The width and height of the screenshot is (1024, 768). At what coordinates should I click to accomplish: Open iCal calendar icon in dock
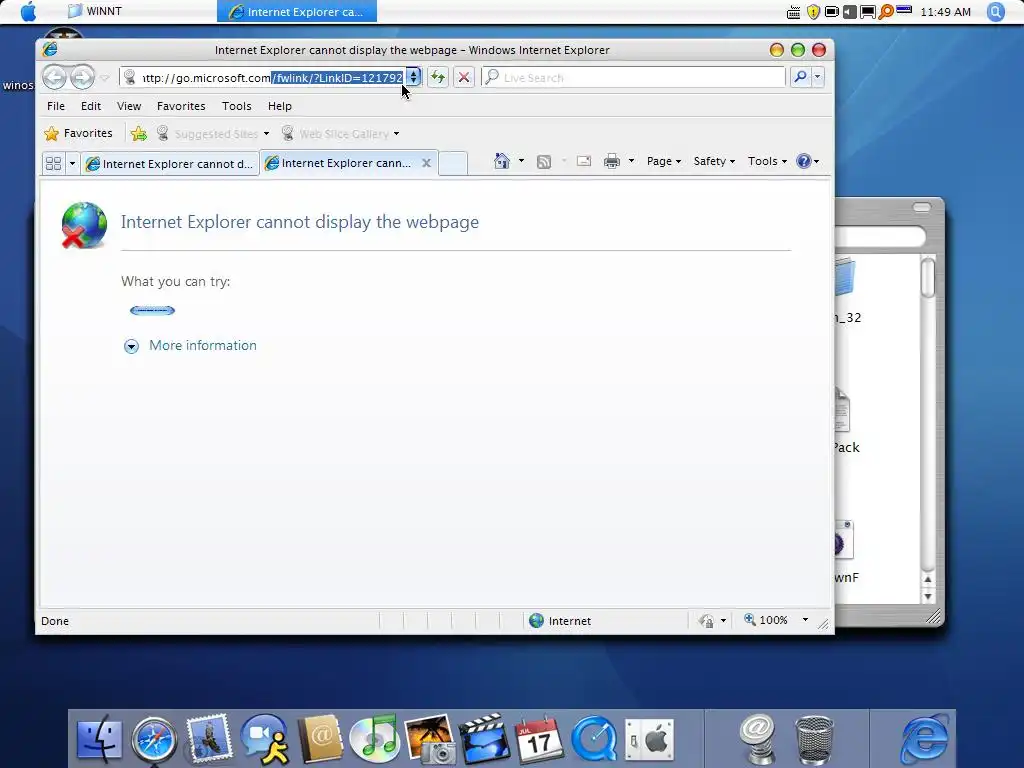pyautogui.click(x=539, y=740)
